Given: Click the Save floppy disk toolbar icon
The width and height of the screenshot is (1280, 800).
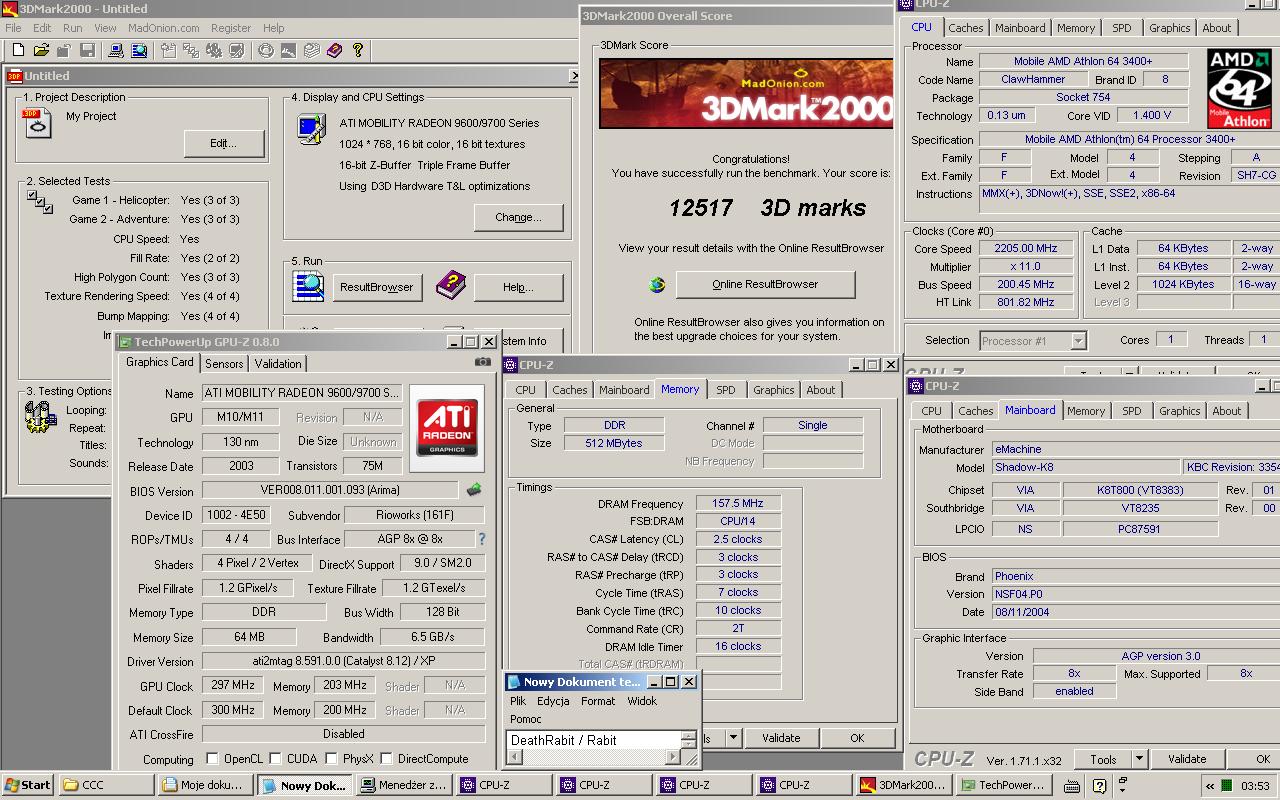Looking at the screenshot, I should click(88, 50).
